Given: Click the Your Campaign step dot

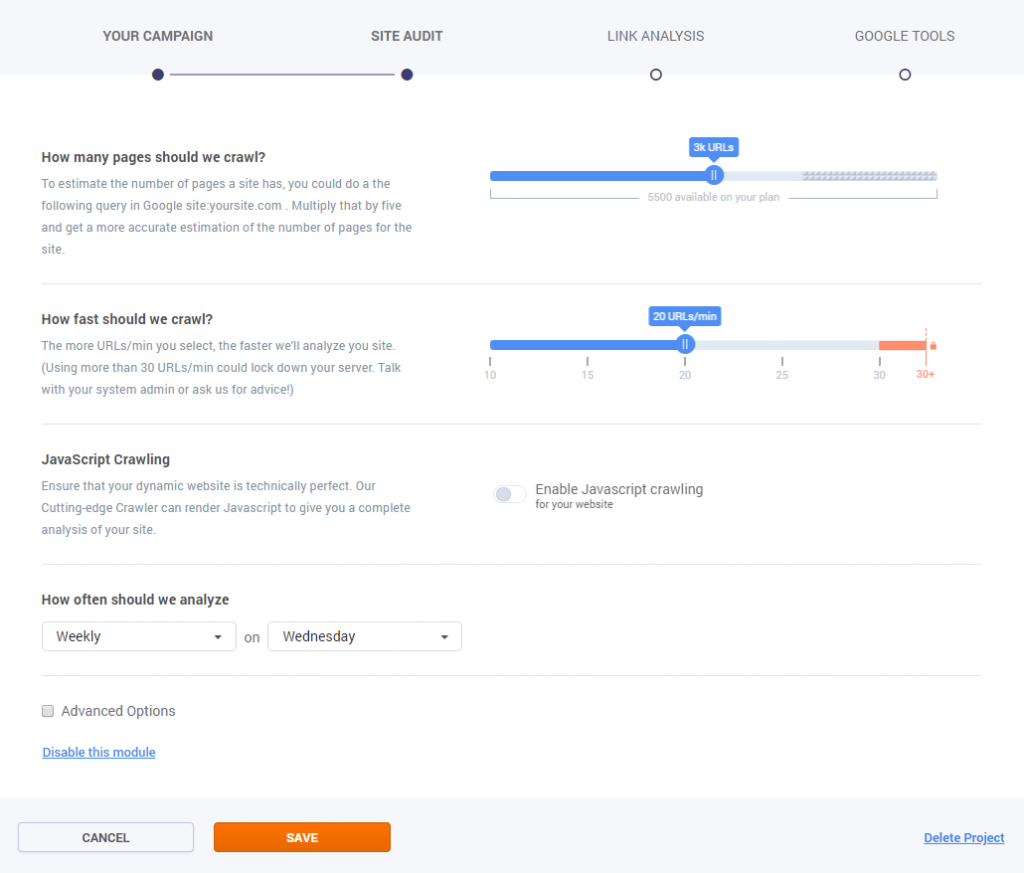Looking at the screenshot, I should [x=157, y=74].
